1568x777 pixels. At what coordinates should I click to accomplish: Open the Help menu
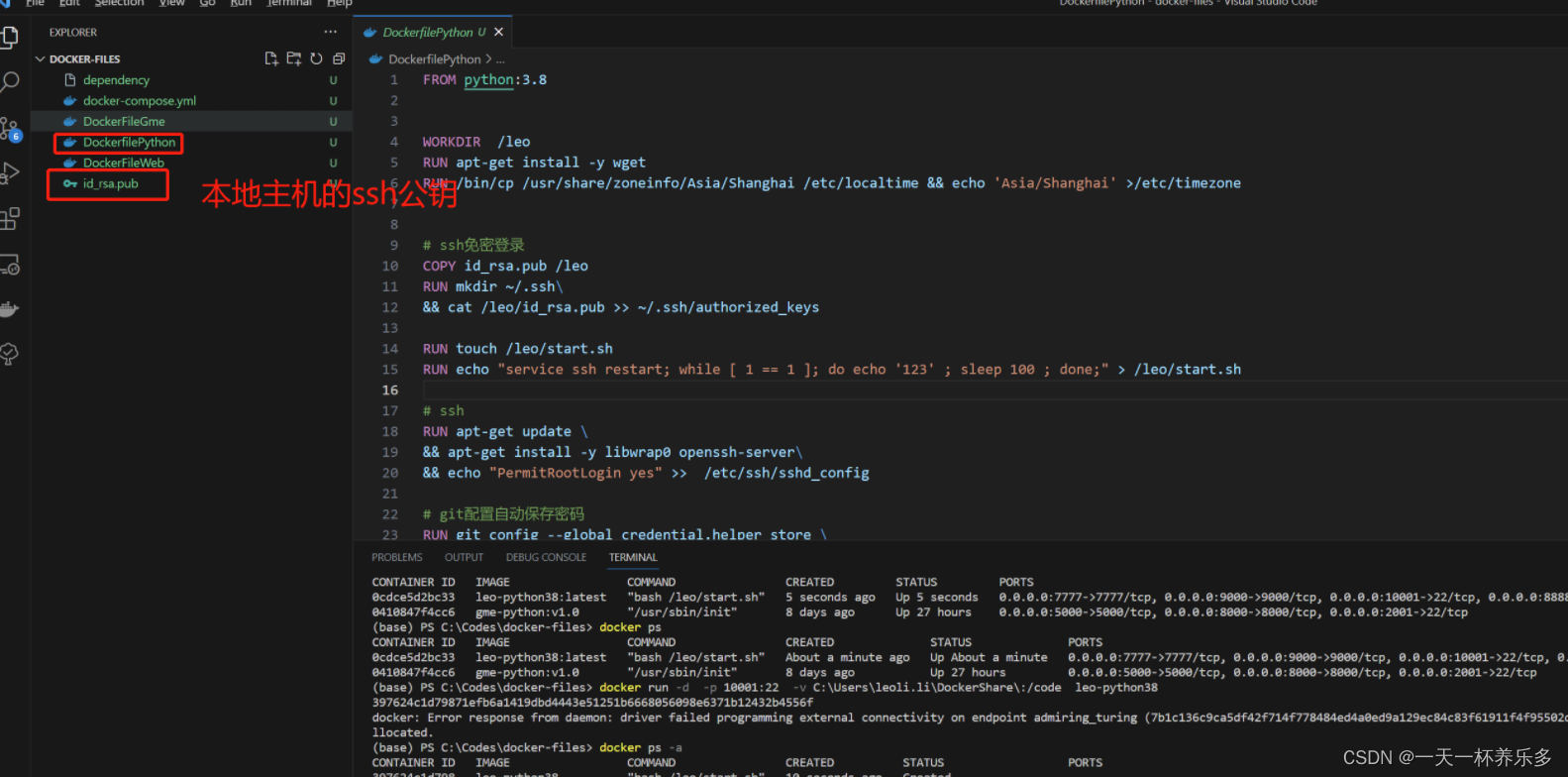click(x=340, y=3)
